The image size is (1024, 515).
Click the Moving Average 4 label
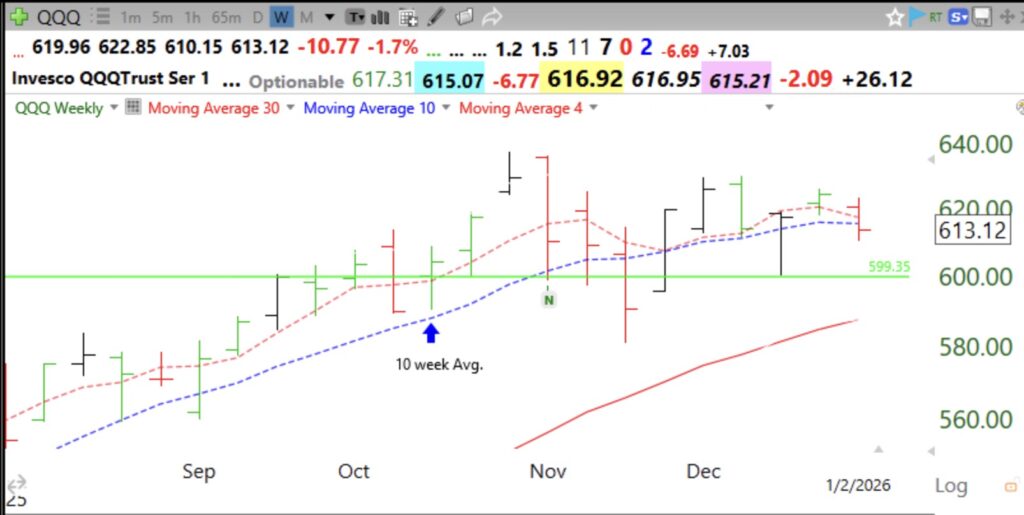coord(520,108)
